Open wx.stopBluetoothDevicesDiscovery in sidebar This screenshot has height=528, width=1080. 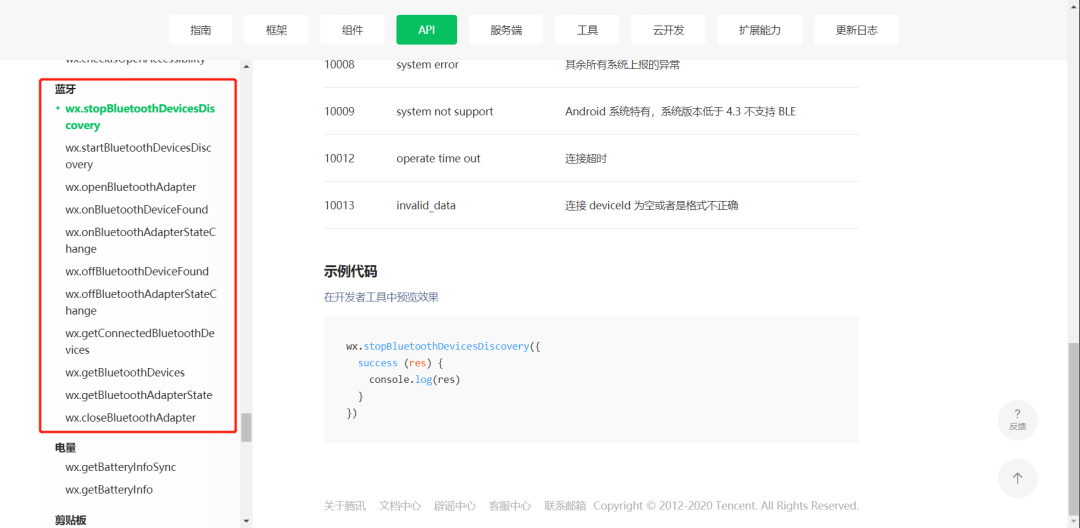tap(142, 117)
